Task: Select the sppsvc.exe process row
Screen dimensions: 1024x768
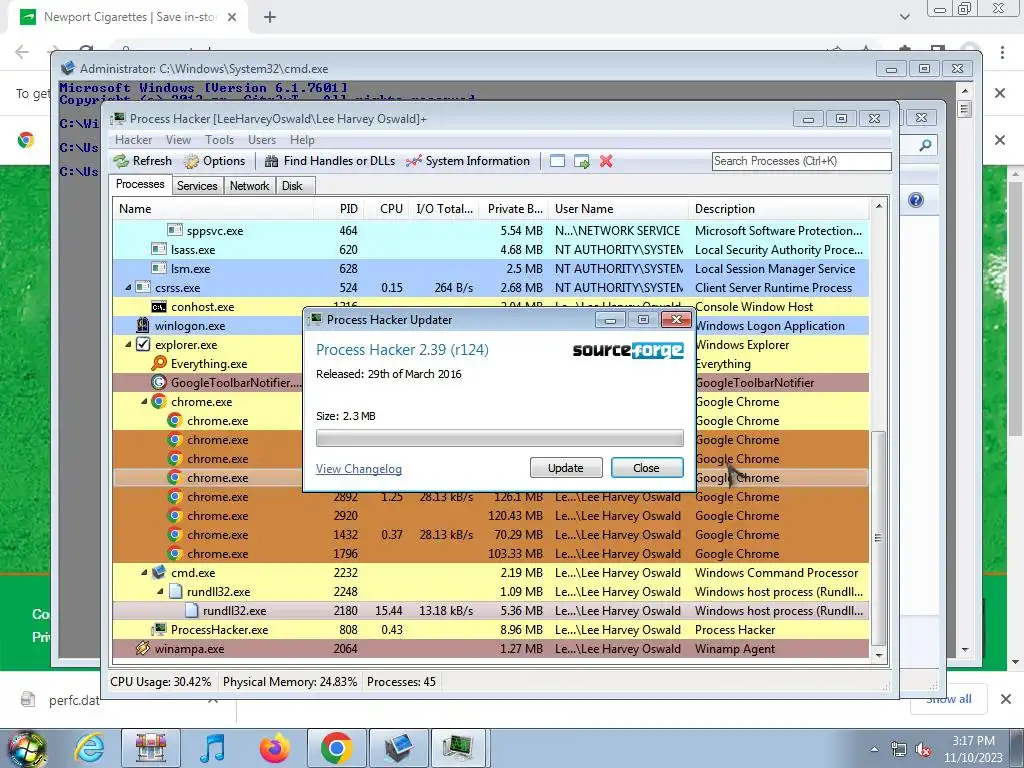Action: pos(490,231)
